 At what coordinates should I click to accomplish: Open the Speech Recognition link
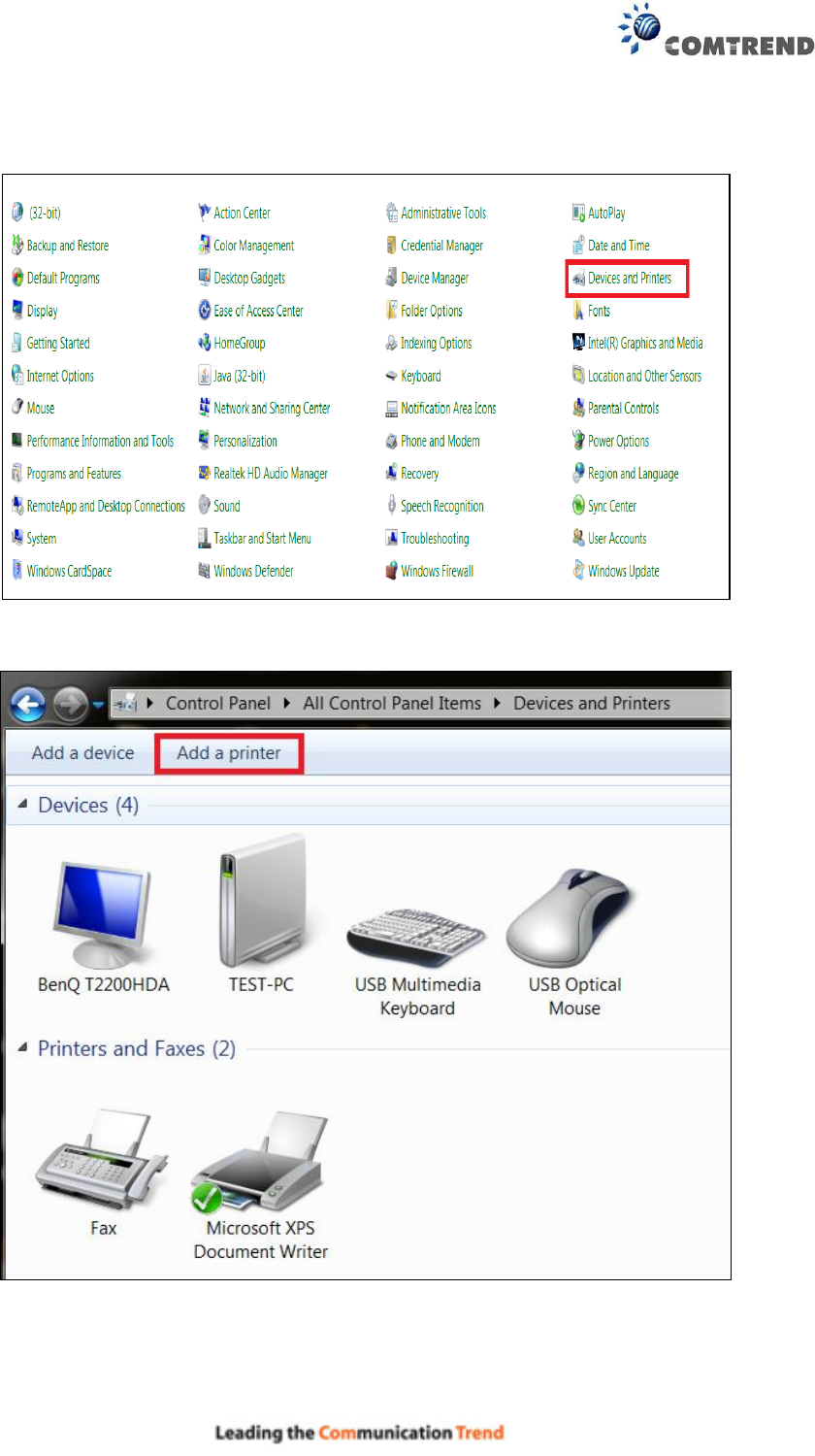click(442, 506)
